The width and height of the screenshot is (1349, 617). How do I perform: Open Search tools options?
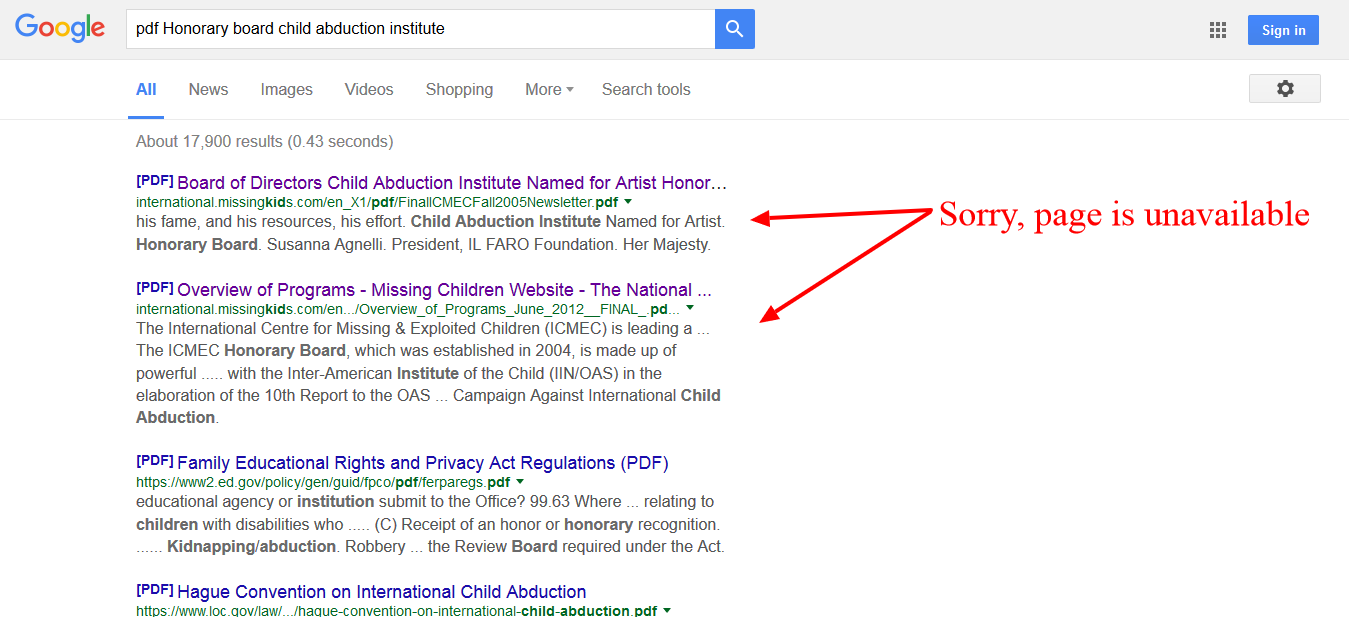tap(646, 89)
